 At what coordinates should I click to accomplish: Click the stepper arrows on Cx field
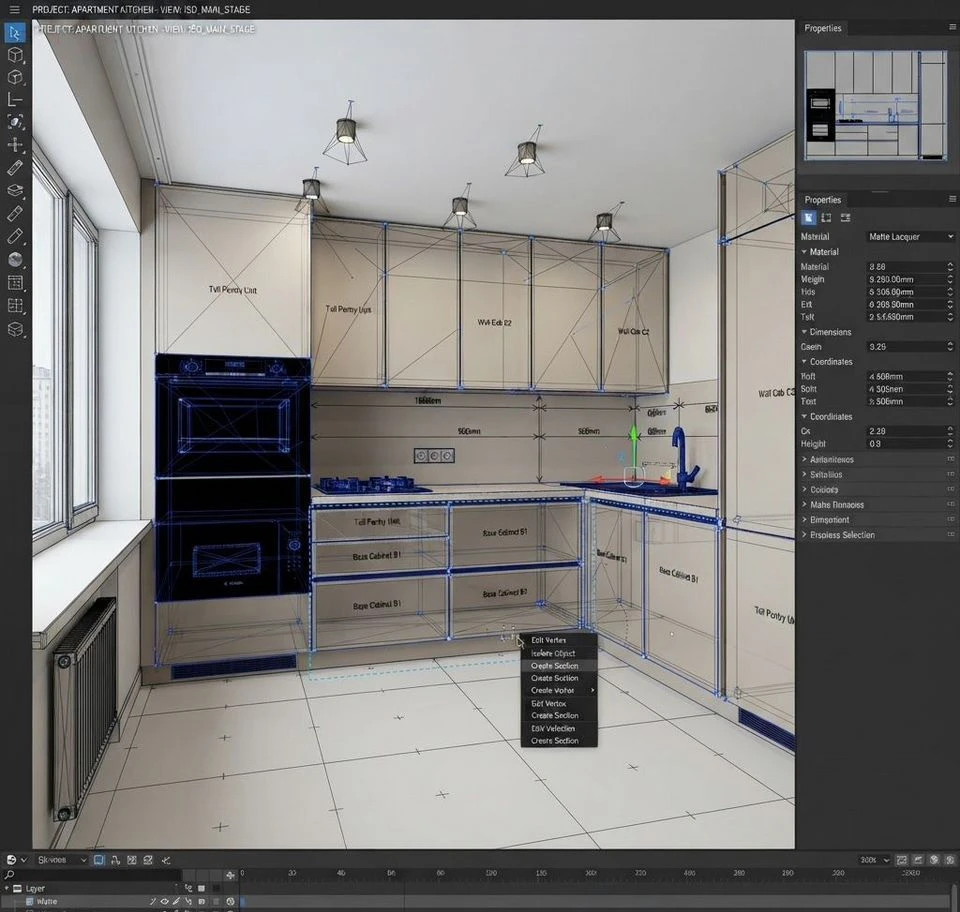coord(950,431)
